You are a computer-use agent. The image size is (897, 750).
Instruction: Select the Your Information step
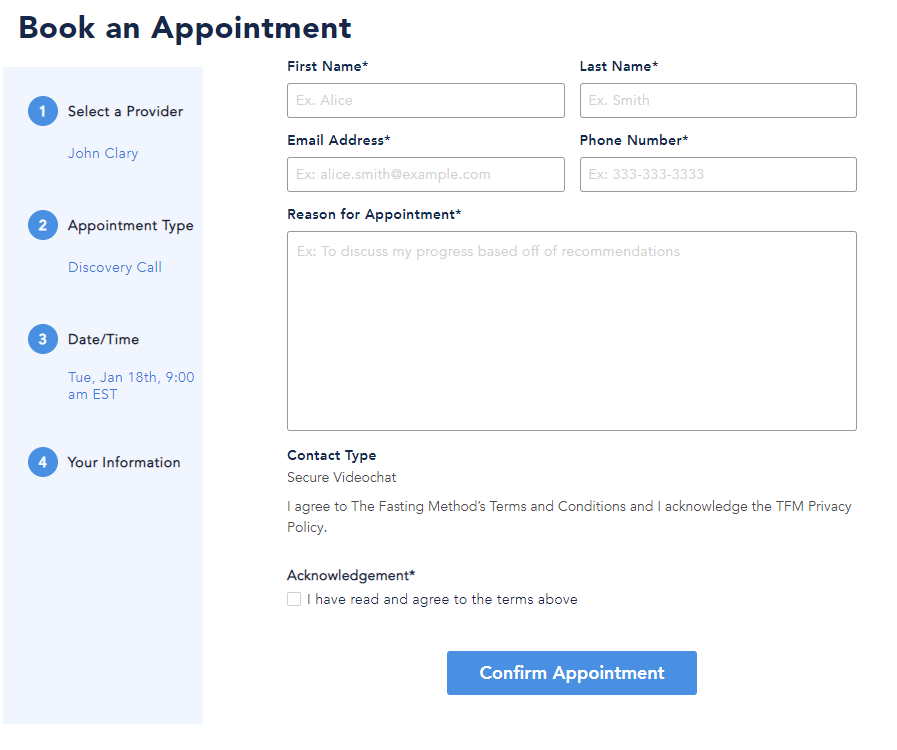[124, 462]
